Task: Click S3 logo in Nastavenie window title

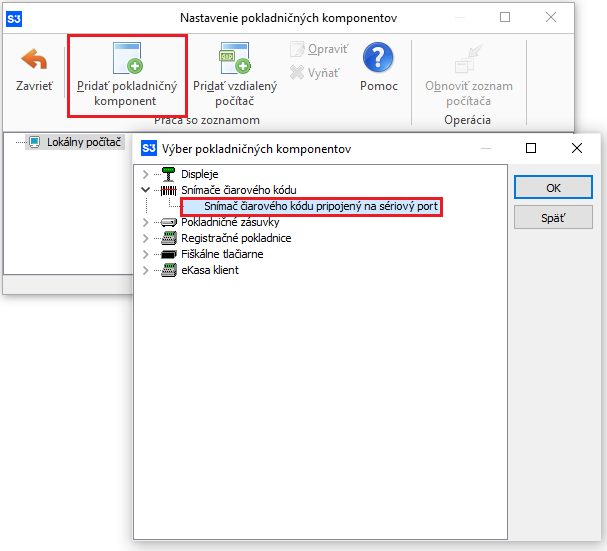Action: [x=14, y=19]
